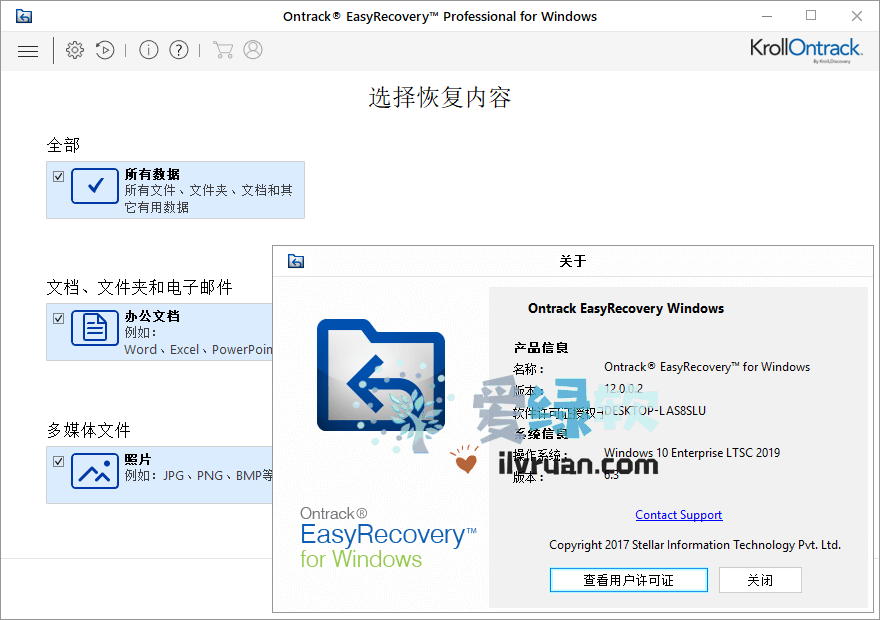The image size is (880, 620).
Task: Minimize the EasyRecovery main window
Action: tap(767, 16)
